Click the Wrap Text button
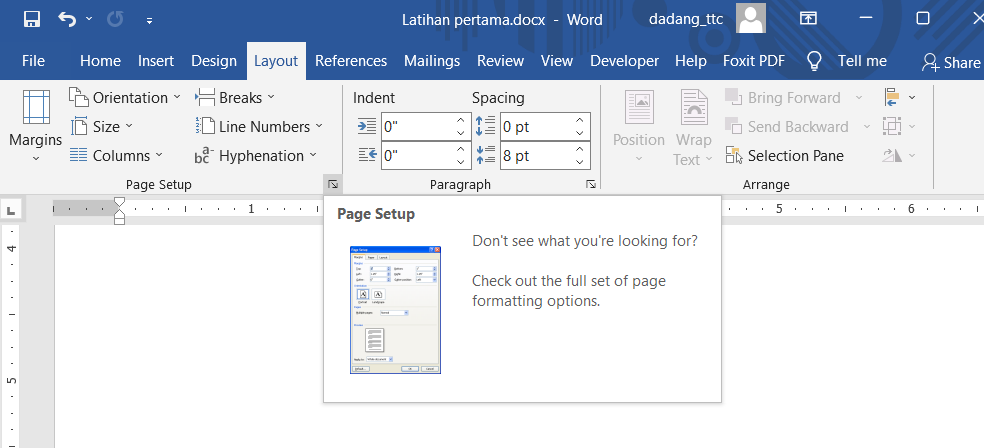 point(693,127)
